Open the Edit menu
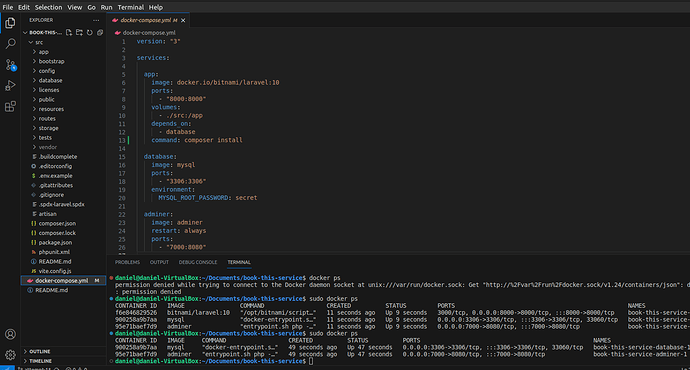Image resolution: width=690 pixels, height=370 pixels. coord(24,7)
